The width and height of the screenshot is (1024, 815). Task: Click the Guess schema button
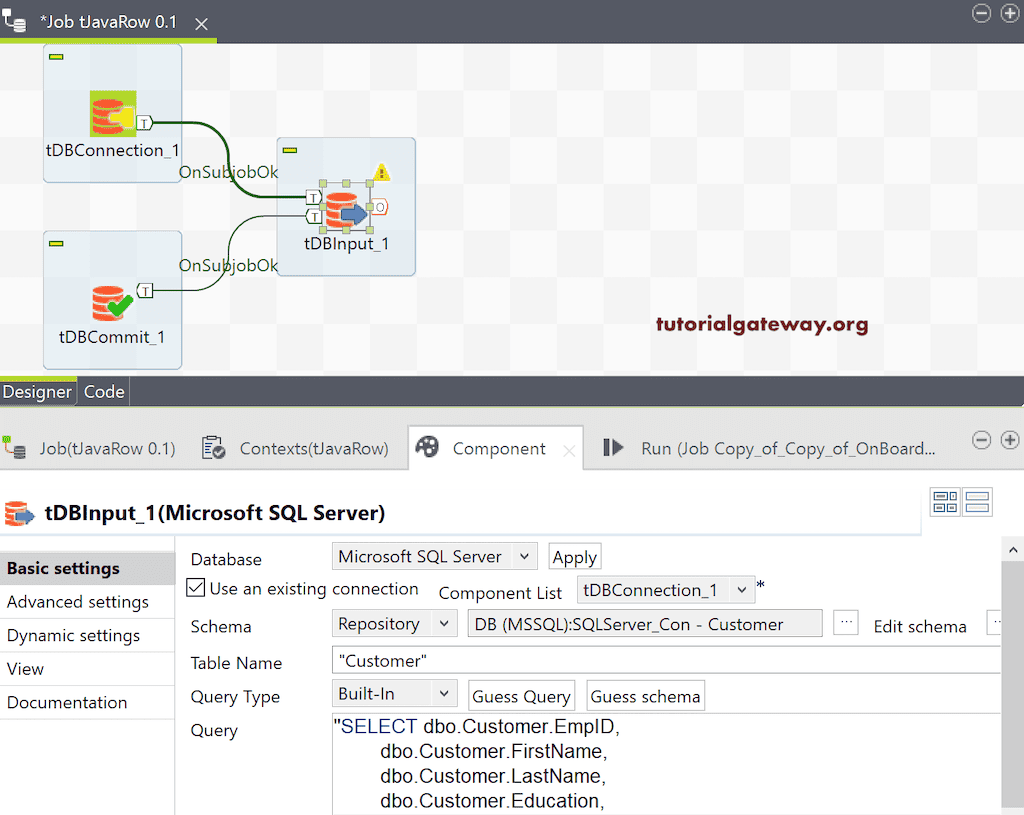pos(645,696)
